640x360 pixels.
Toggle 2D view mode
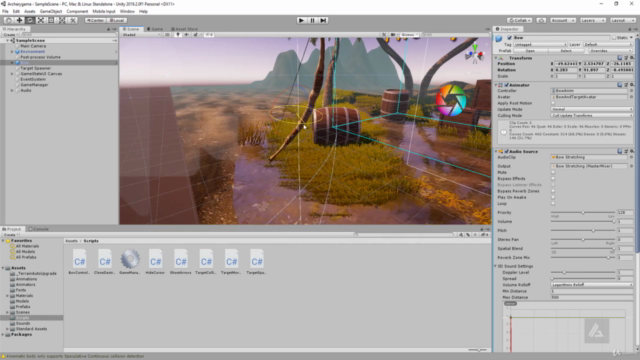[167, 35]
